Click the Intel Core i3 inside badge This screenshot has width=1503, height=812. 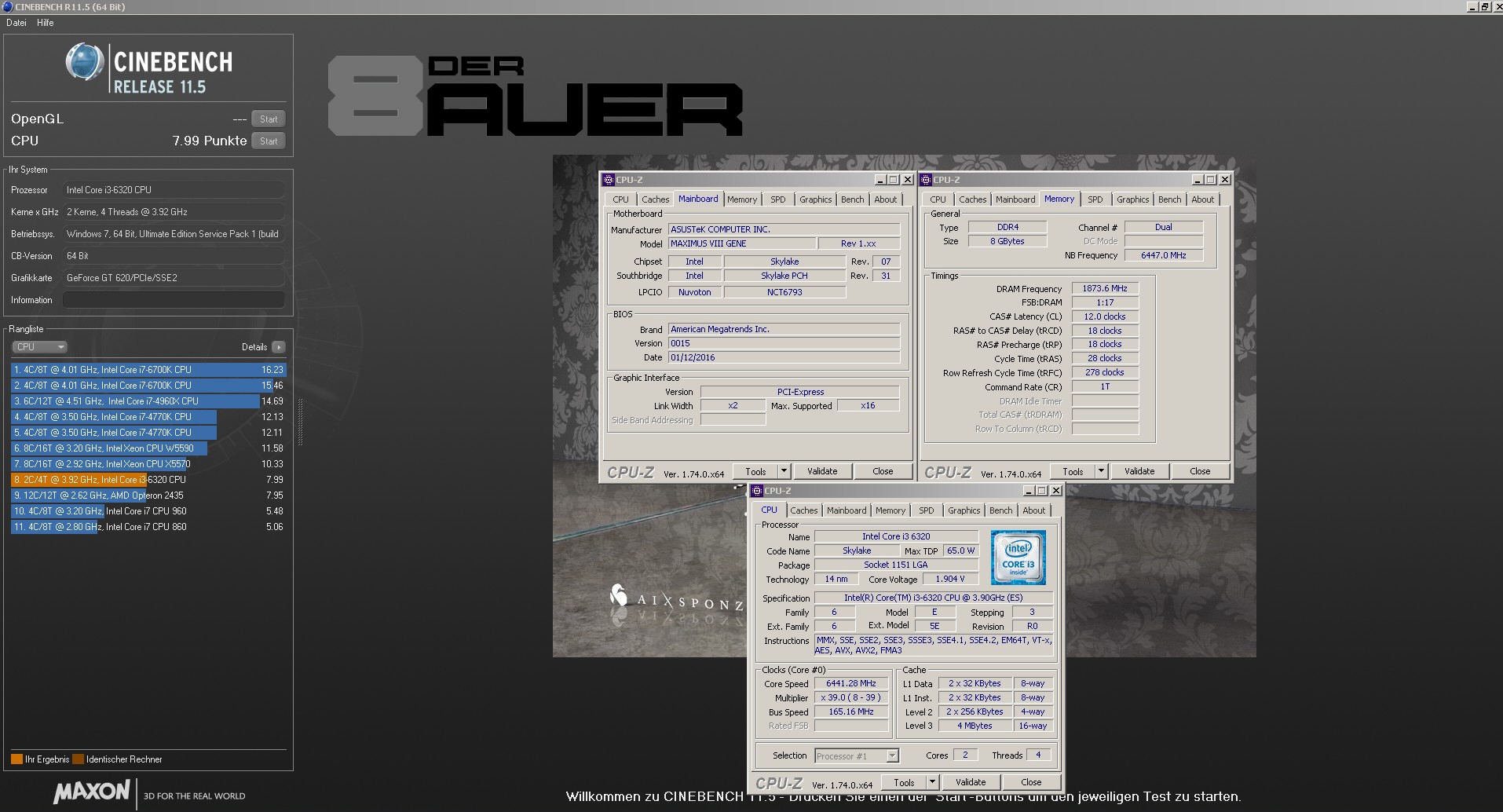pyautogui.click(x=1018, y=558)
